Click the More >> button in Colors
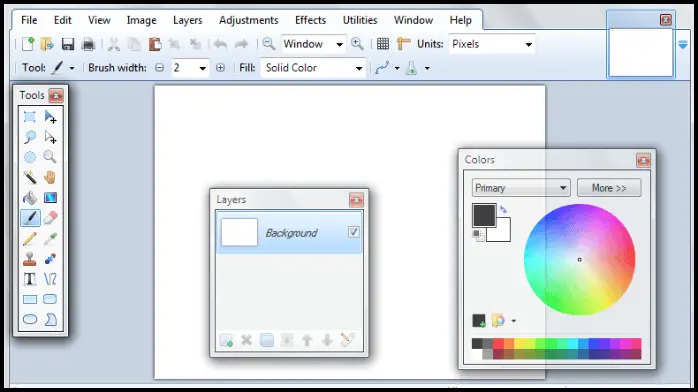 point(609,188)
